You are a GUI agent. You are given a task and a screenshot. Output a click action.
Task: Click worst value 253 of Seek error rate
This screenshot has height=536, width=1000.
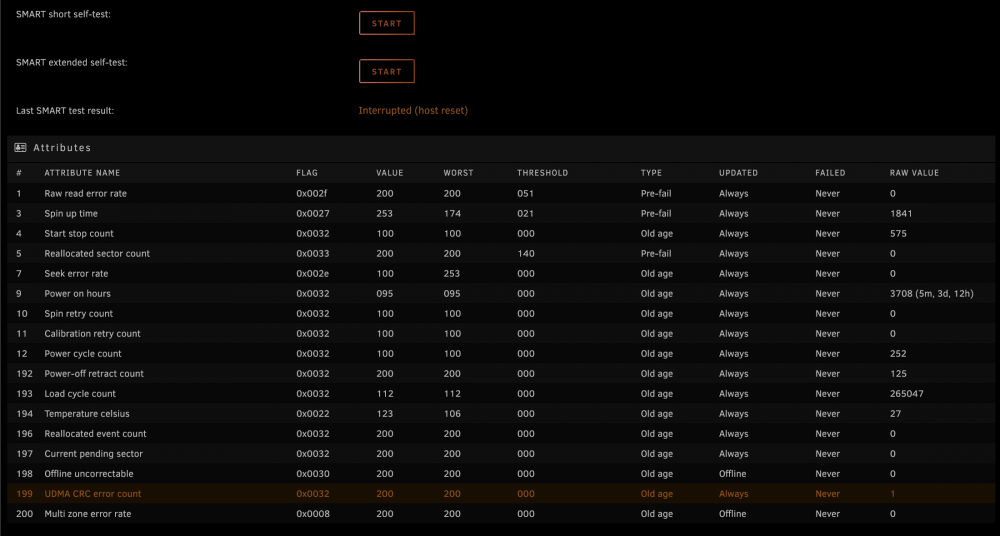tap(452, 274)
